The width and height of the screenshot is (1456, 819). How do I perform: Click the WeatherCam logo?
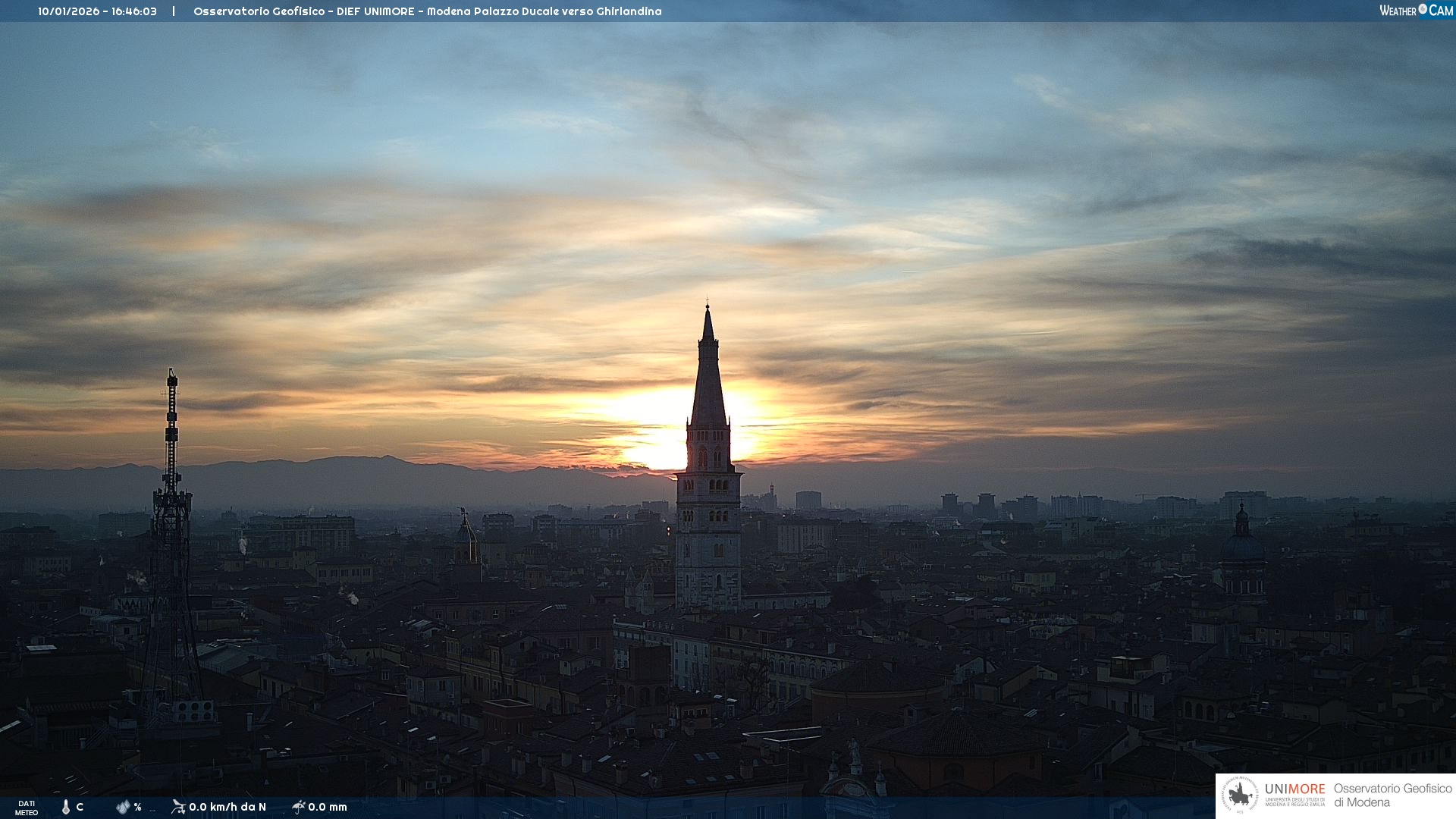(1416, 11)
